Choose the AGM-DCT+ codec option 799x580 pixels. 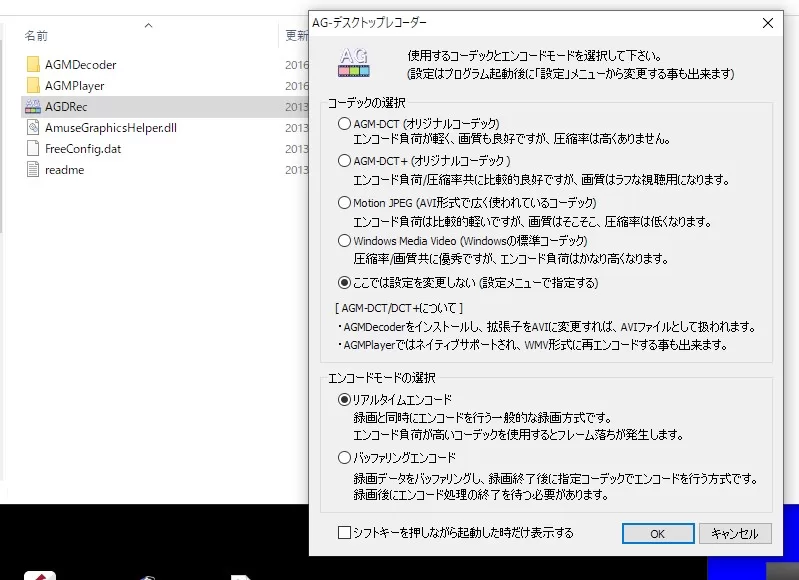click(x=344, y=161)
